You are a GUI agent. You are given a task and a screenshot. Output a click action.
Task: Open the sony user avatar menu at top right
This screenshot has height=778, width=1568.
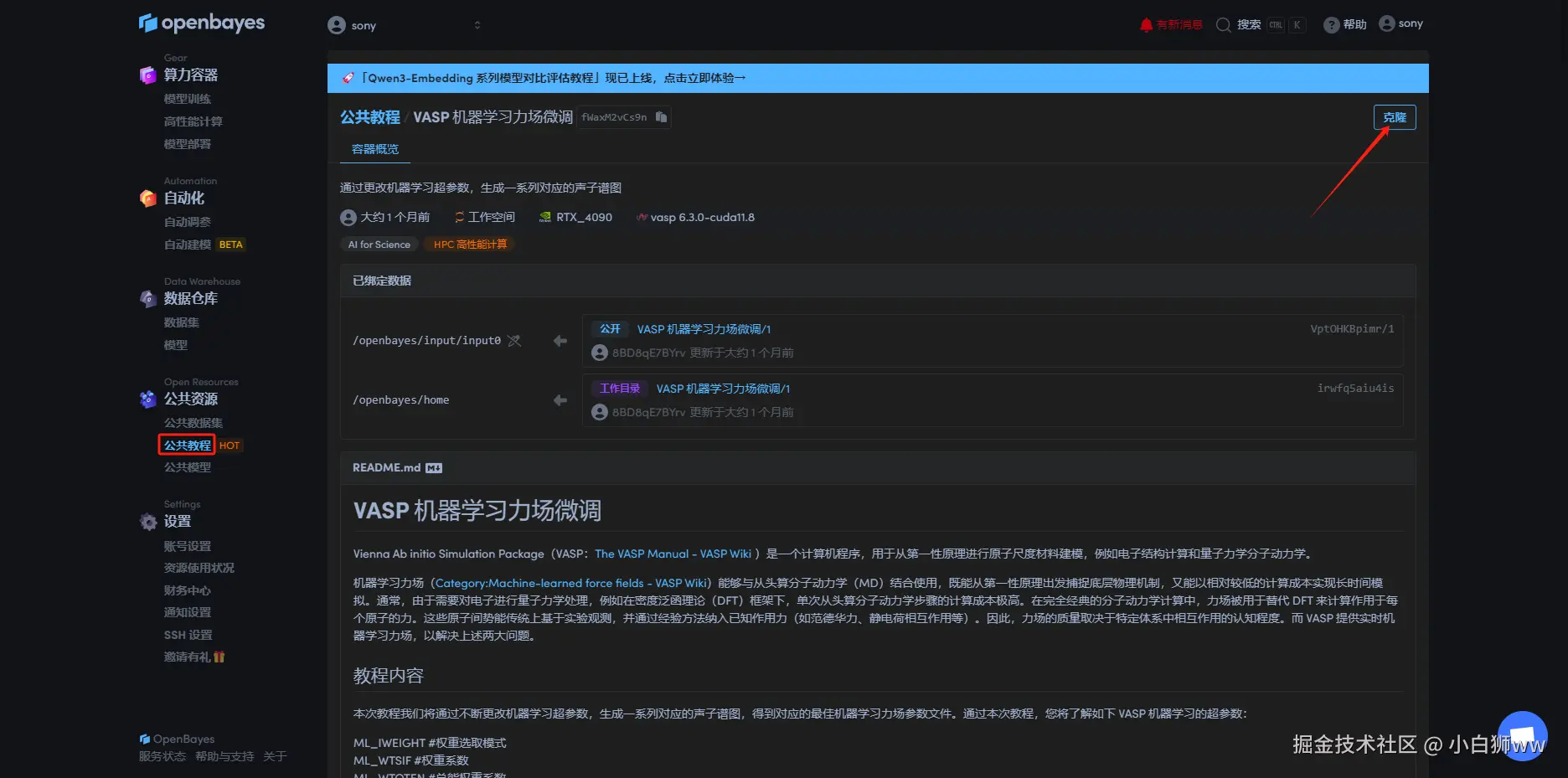pyautogui.click(x=1387, y=23)
